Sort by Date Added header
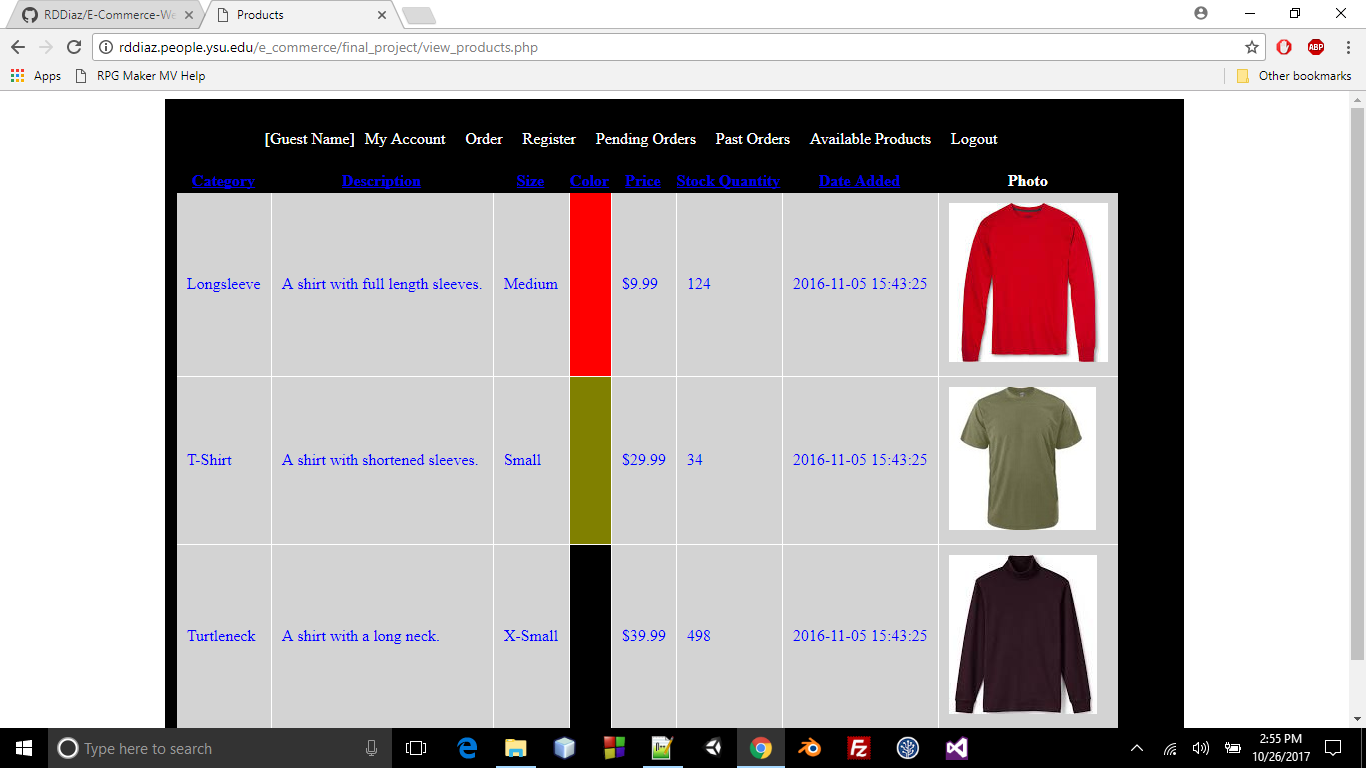1366x768 pixels. coord(859,181)
